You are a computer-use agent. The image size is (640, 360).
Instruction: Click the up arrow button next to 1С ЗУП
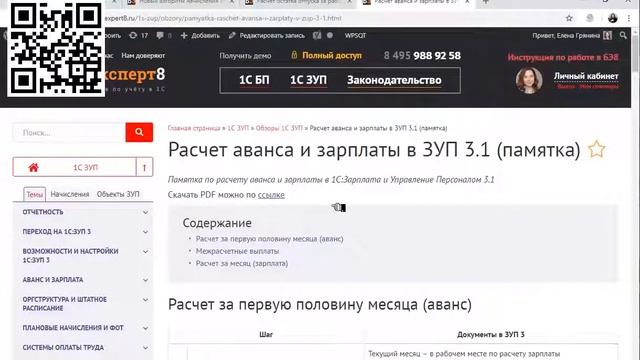[144, 167]
